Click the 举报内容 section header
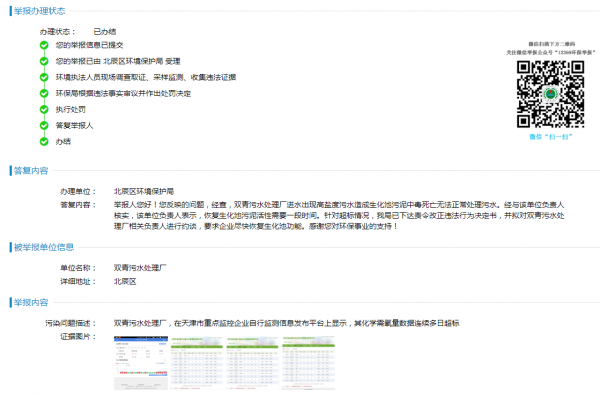The width and height of the screenshot is (600, 397). (31, 302)
